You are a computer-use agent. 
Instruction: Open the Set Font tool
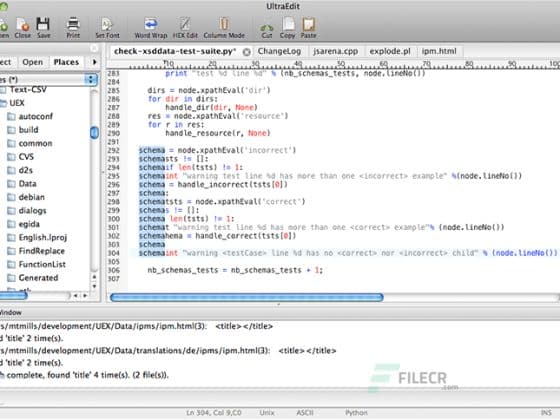pyautogui.click(x=107, y=28)
